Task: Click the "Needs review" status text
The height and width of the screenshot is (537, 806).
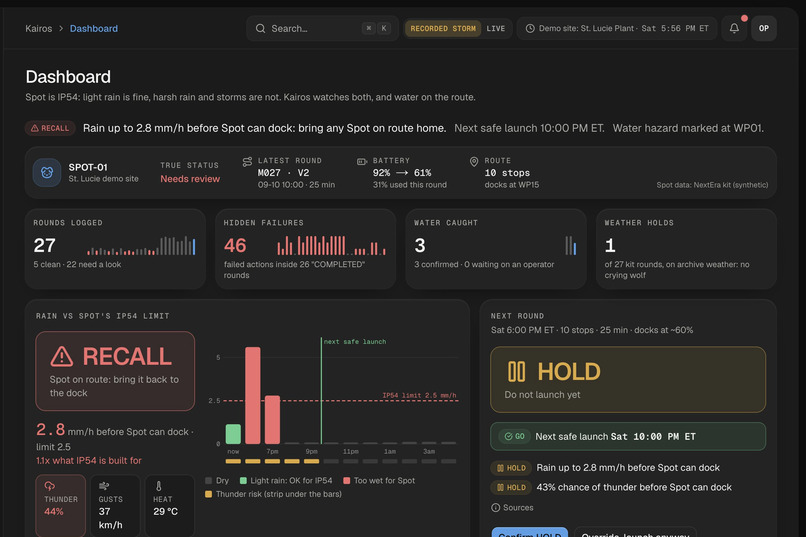Action: 190,179
